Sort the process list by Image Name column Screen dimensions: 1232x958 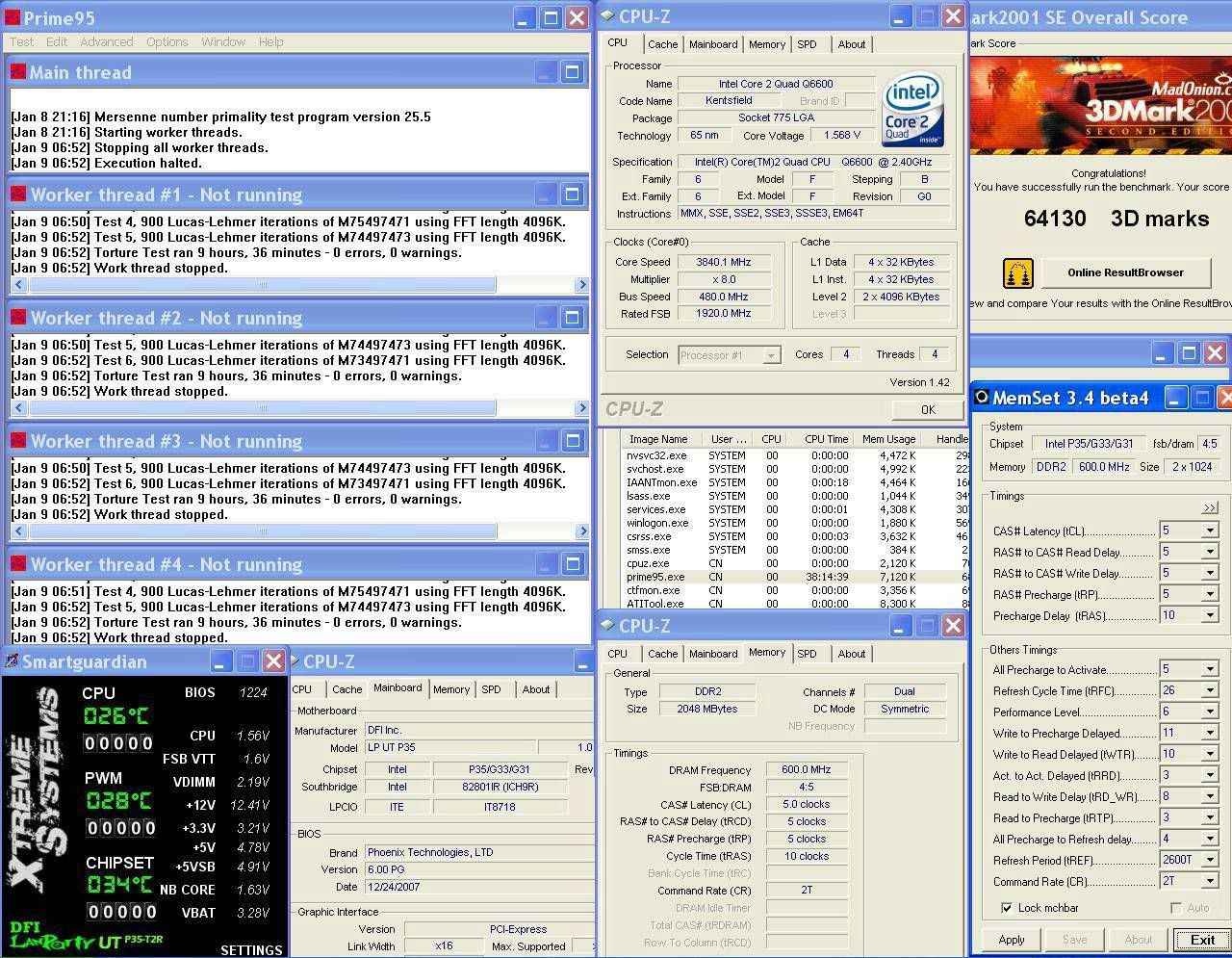click(658, 439)
